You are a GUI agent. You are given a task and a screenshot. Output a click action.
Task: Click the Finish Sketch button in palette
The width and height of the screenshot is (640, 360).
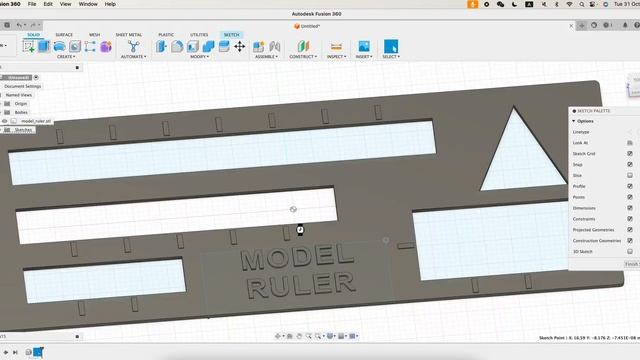(x=632, y=264)
